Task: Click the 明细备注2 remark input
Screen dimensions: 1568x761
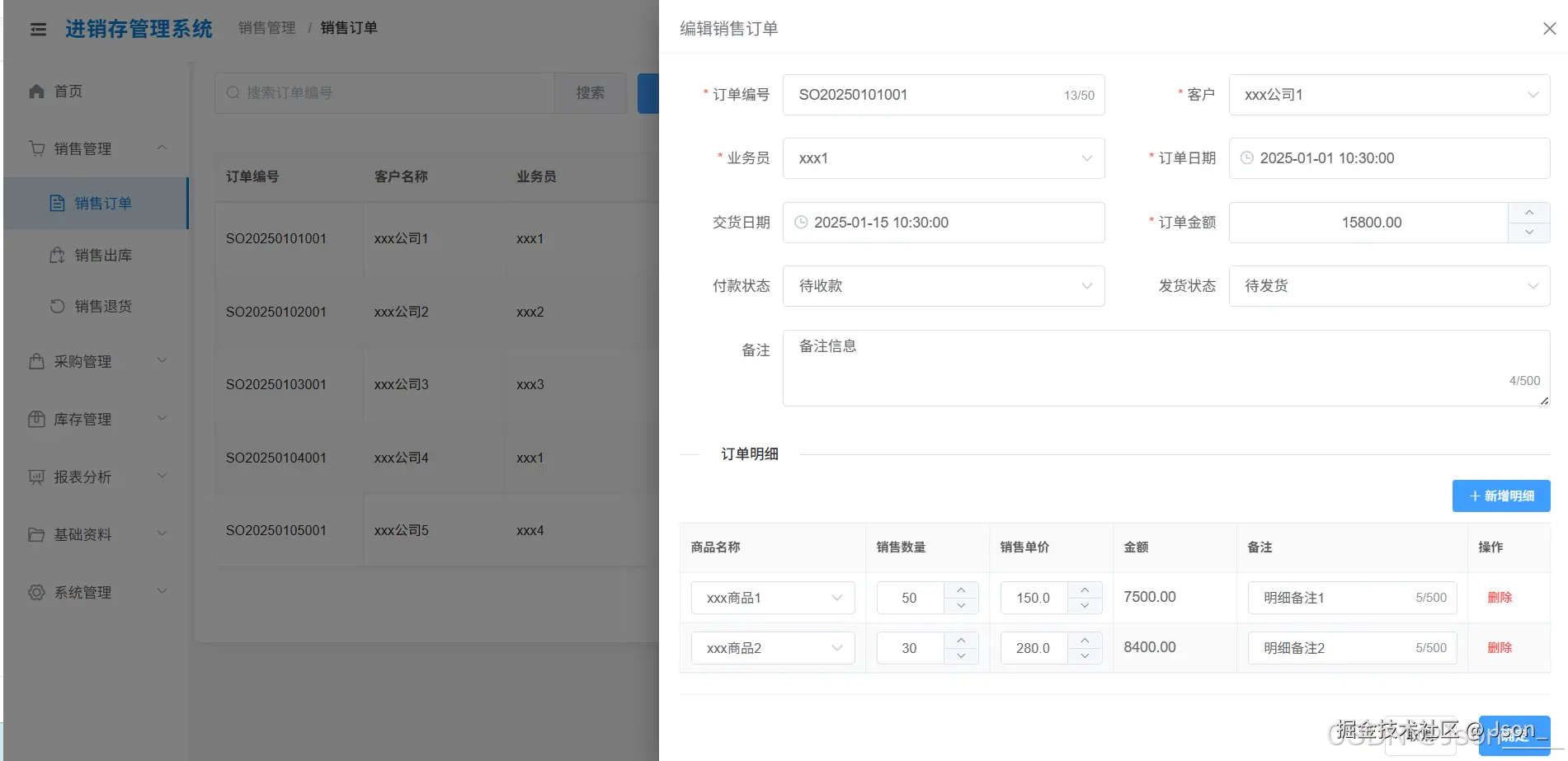Action: (1353, 648)
